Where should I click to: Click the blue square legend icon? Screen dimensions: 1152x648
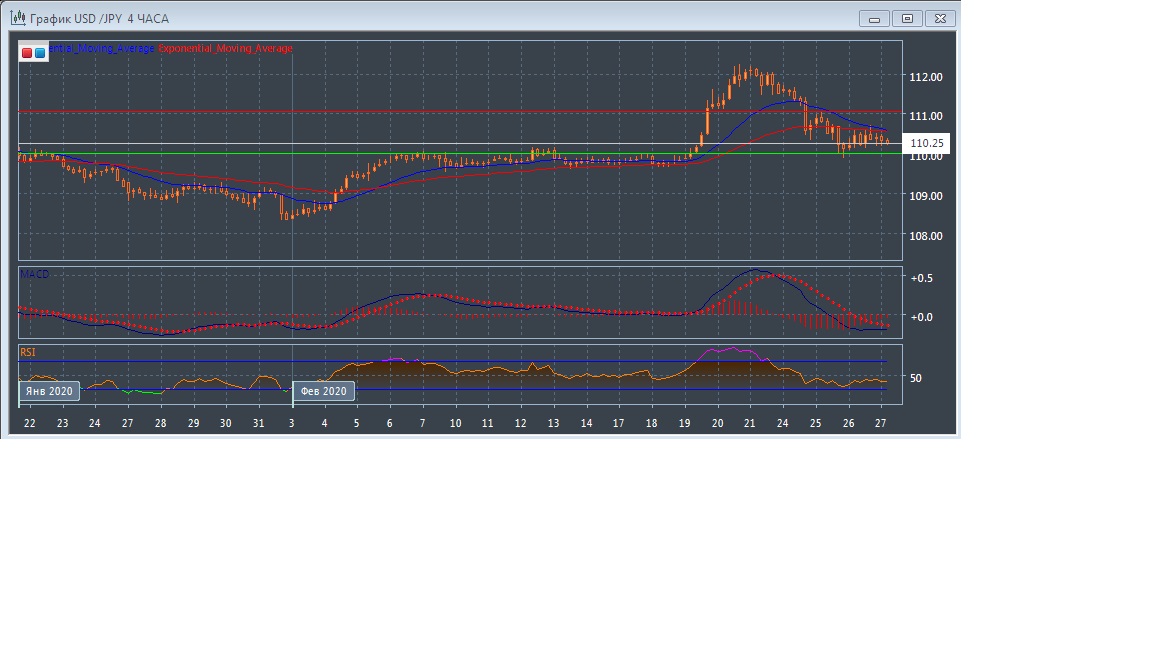click(40, 52)
